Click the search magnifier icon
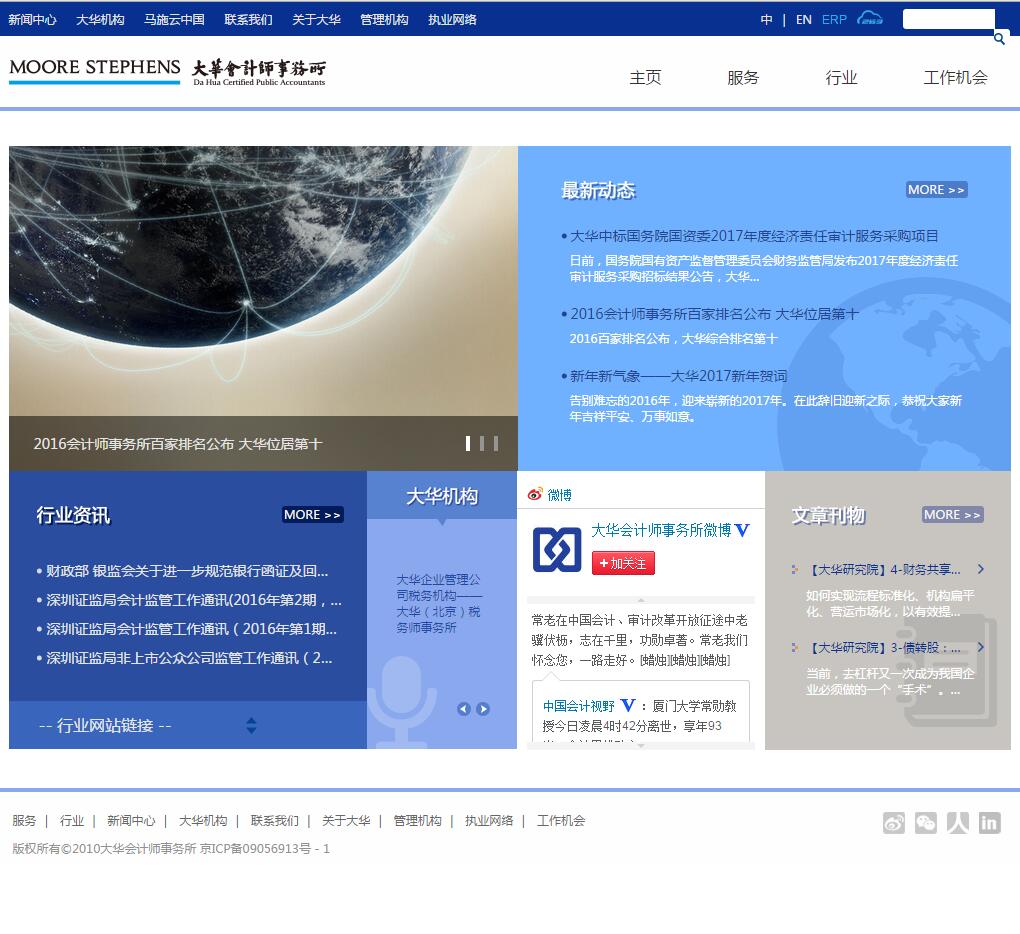This screenshot has width=1020, height=934. (x=999, y=39)
